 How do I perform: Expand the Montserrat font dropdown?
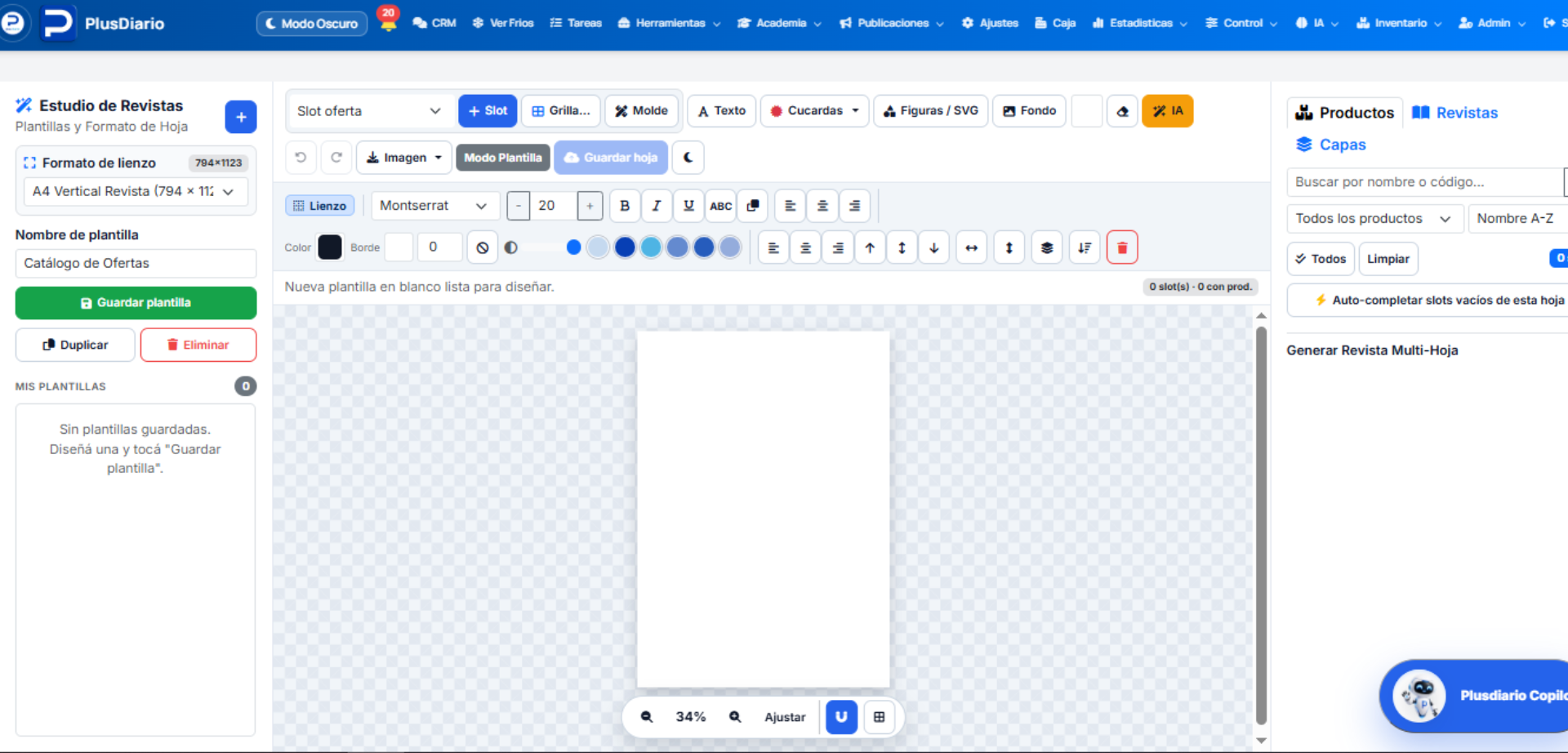(434, 206)
